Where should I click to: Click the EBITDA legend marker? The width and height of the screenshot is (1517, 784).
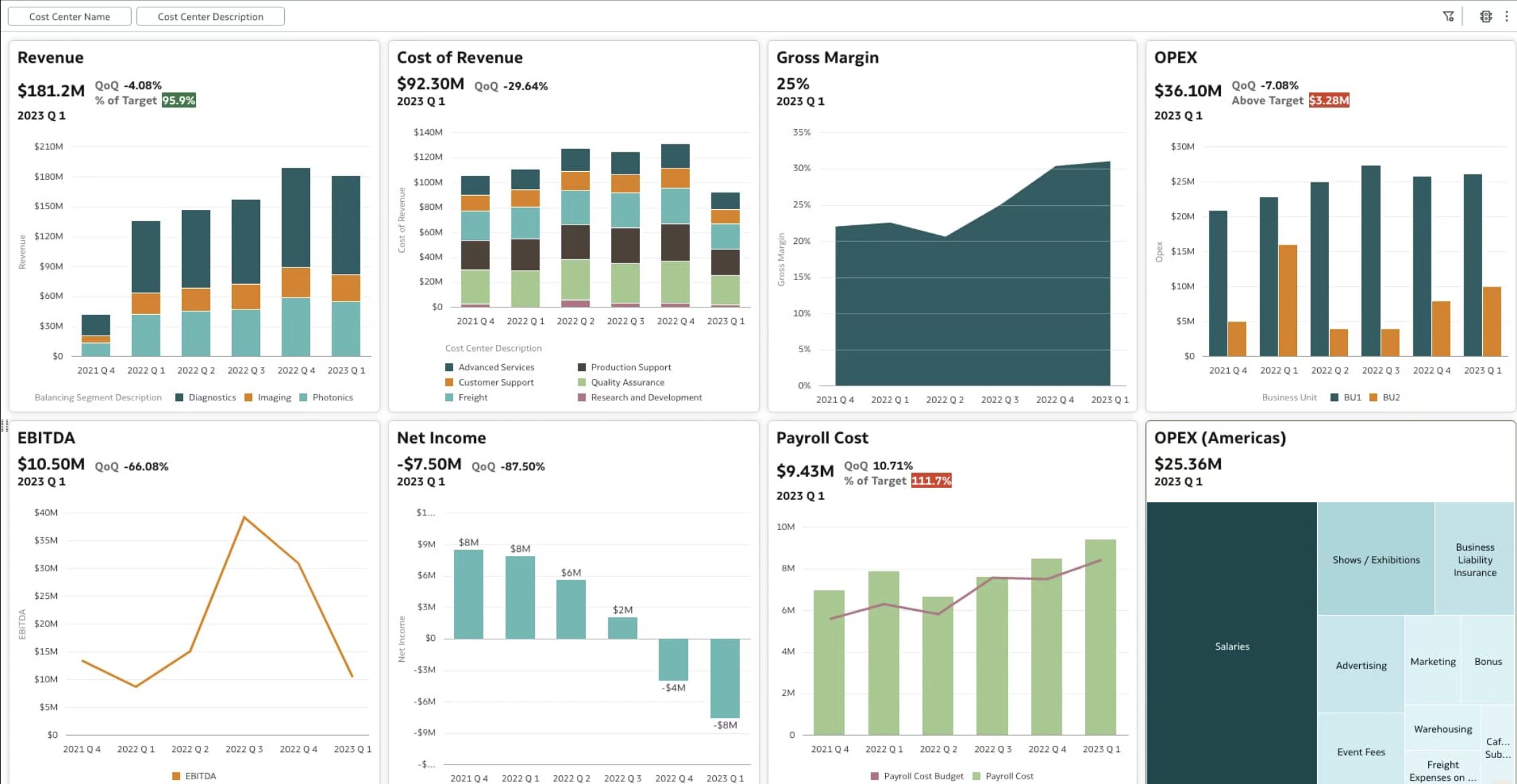coord(176,776)
